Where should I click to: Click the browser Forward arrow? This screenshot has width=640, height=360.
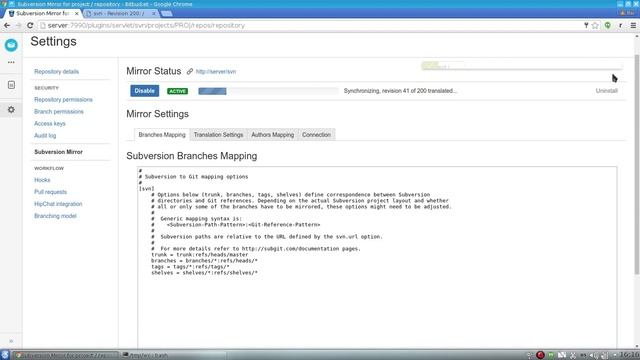(x=18, y=25)
